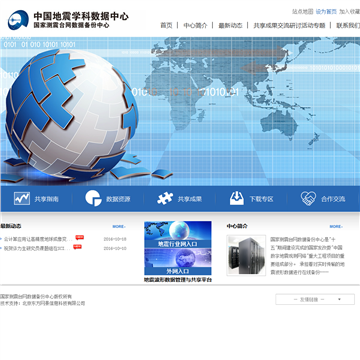Click the data center logo at top left
The image size is (360, 360).
coord(18,20)
